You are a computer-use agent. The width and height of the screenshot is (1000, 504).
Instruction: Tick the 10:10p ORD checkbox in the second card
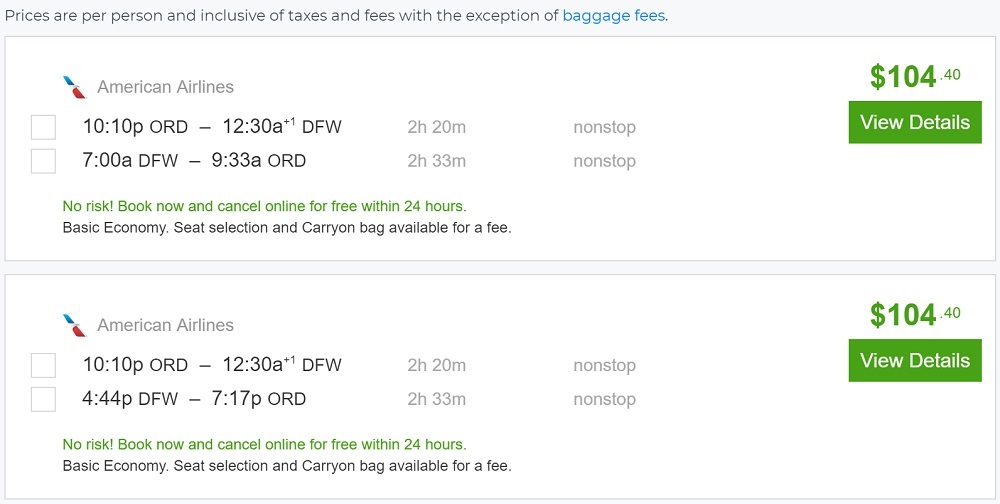click(x=43, y=365)
